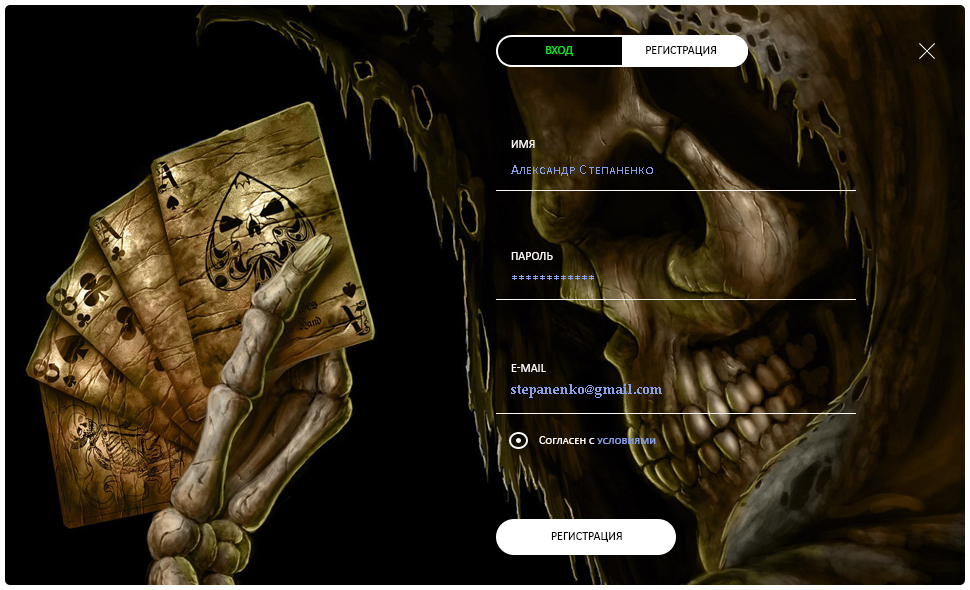Open the условиями terms link
This screenshot has height=590, width=970.
point(626,440)
